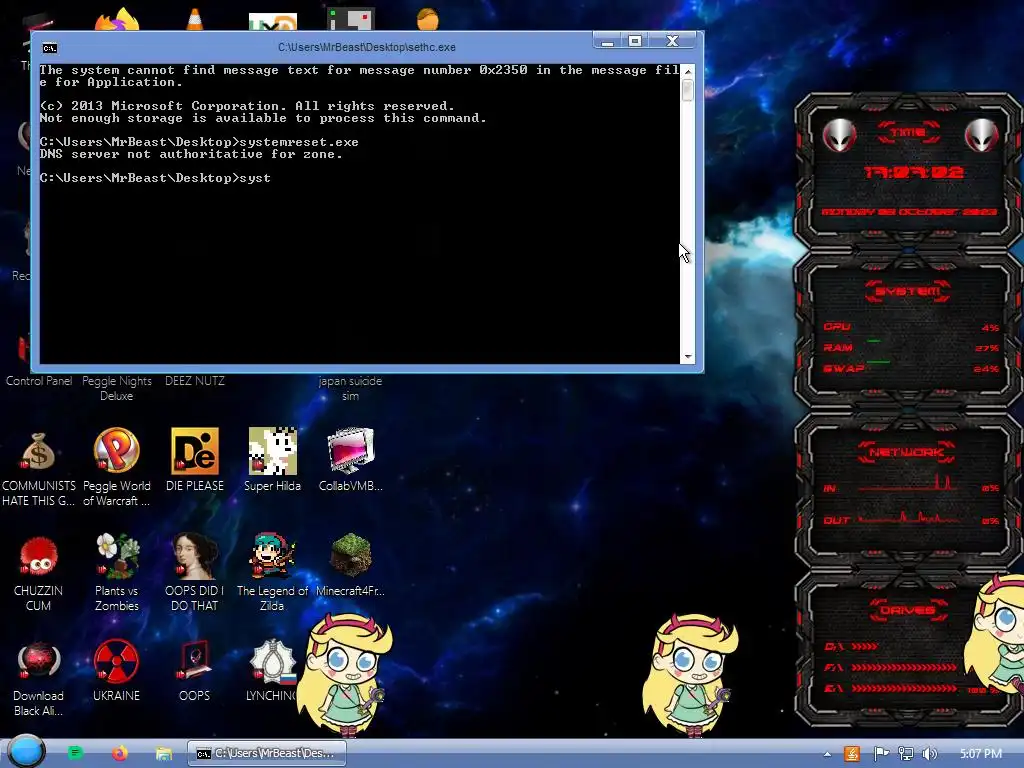Click the command prompt taskbar button
Screen dimensions: 1024x768
click(266, 753)
